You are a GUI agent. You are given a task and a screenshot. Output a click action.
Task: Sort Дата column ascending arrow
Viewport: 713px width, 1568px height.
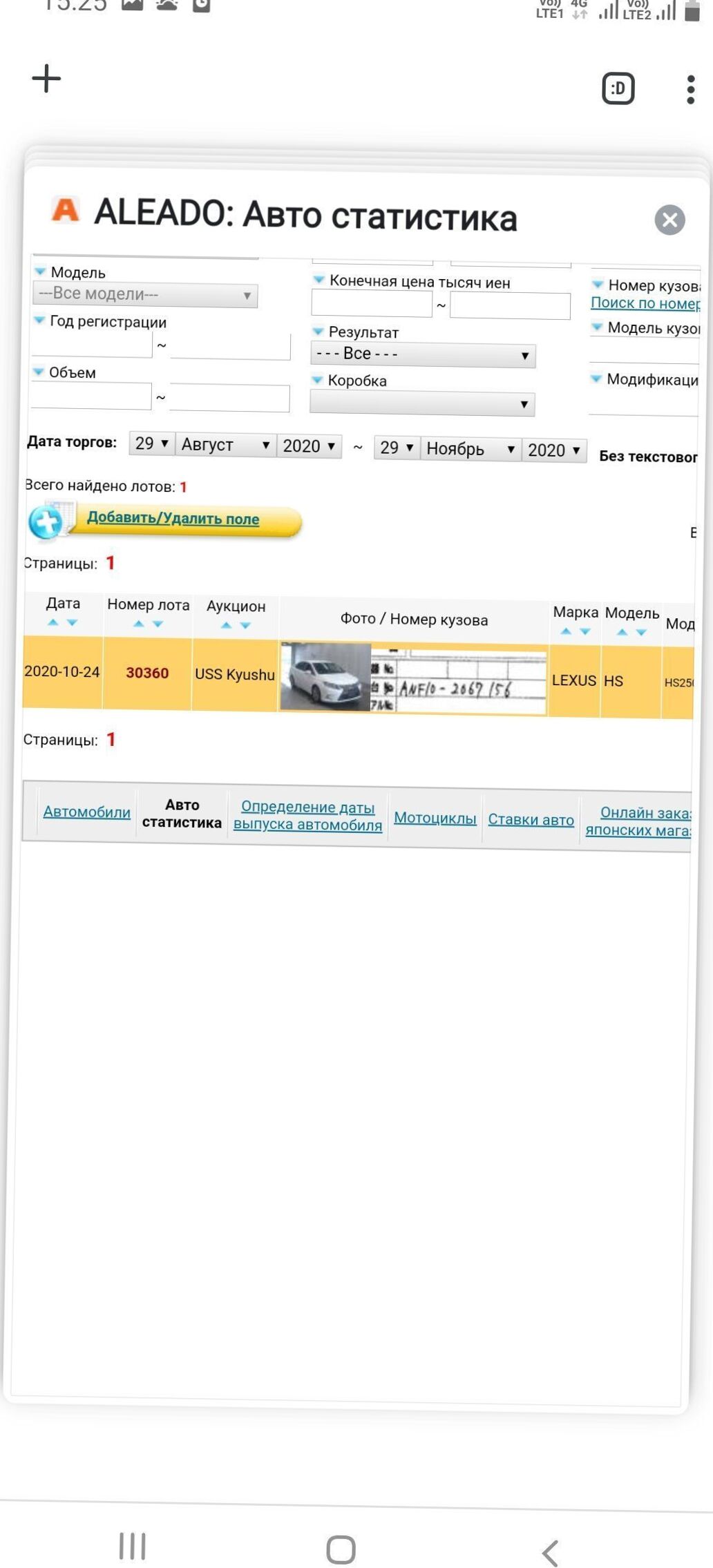tap(53, 622)
